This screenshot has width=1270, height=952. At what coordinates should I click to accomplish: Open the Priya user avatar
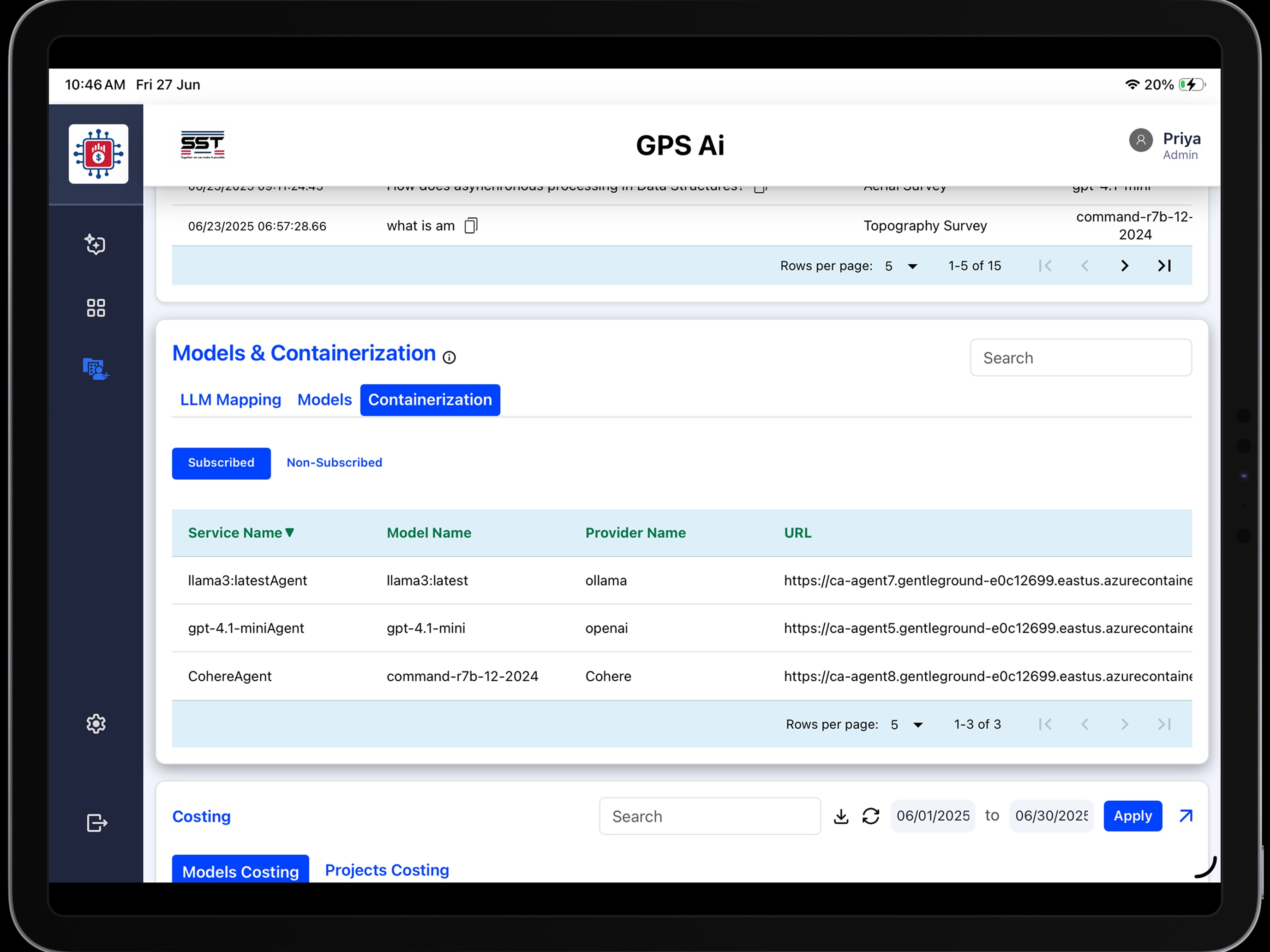click(x=1140, y=140)
